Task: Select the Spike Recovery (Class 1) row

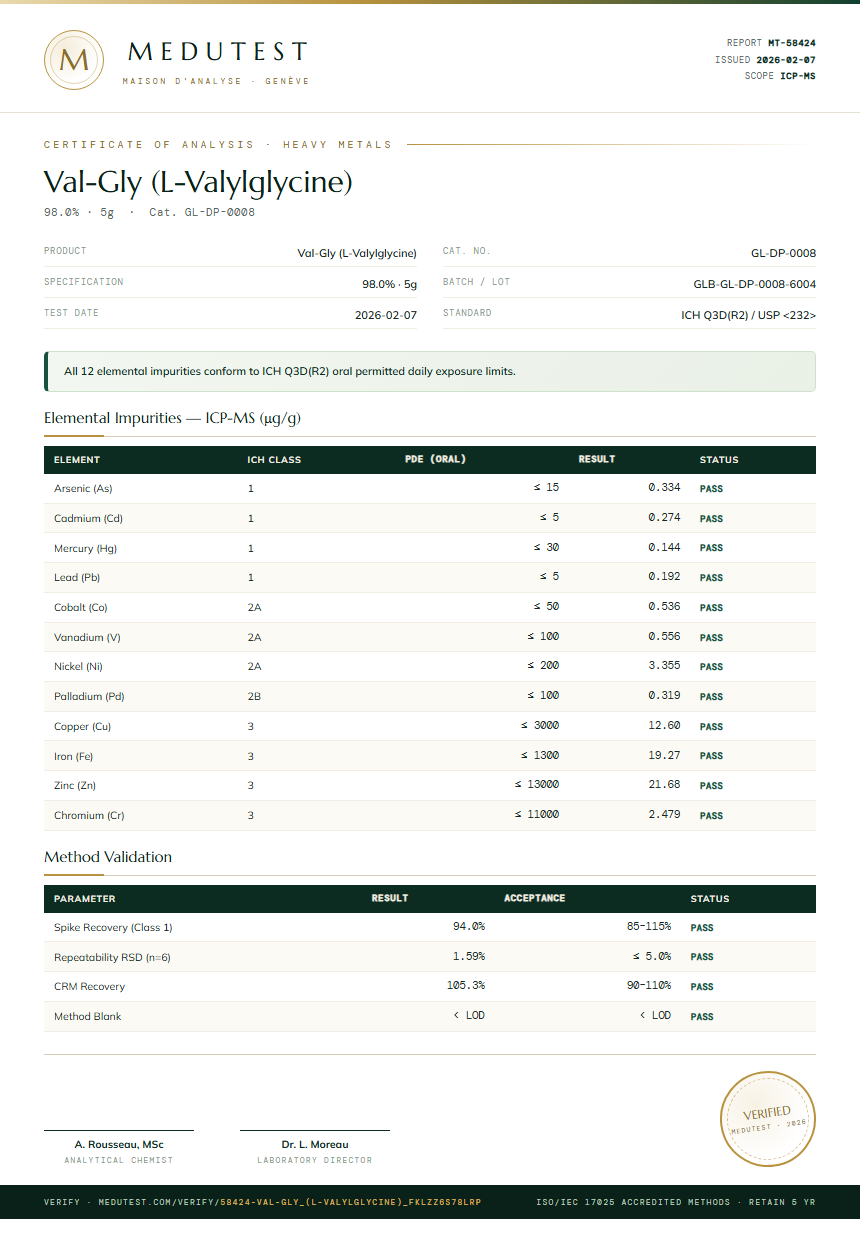Action: pos(430,927)
